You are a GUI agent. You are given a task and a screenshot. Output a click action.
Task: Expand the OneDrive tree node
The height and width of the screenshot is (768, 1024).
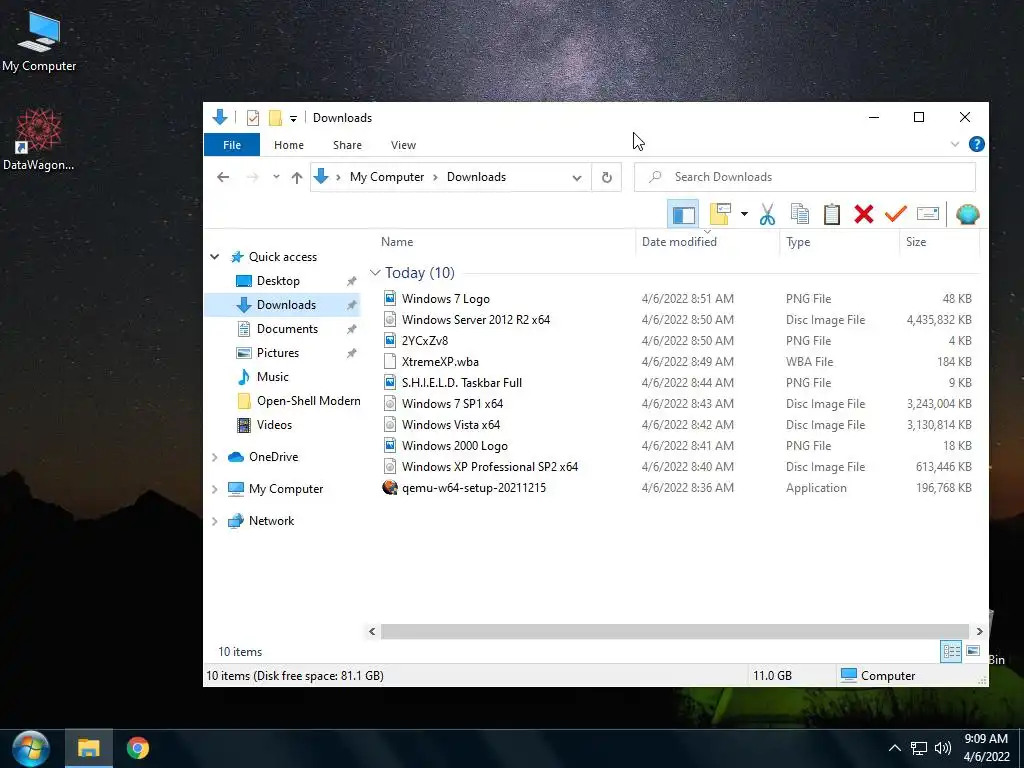[x=214, y=457]
